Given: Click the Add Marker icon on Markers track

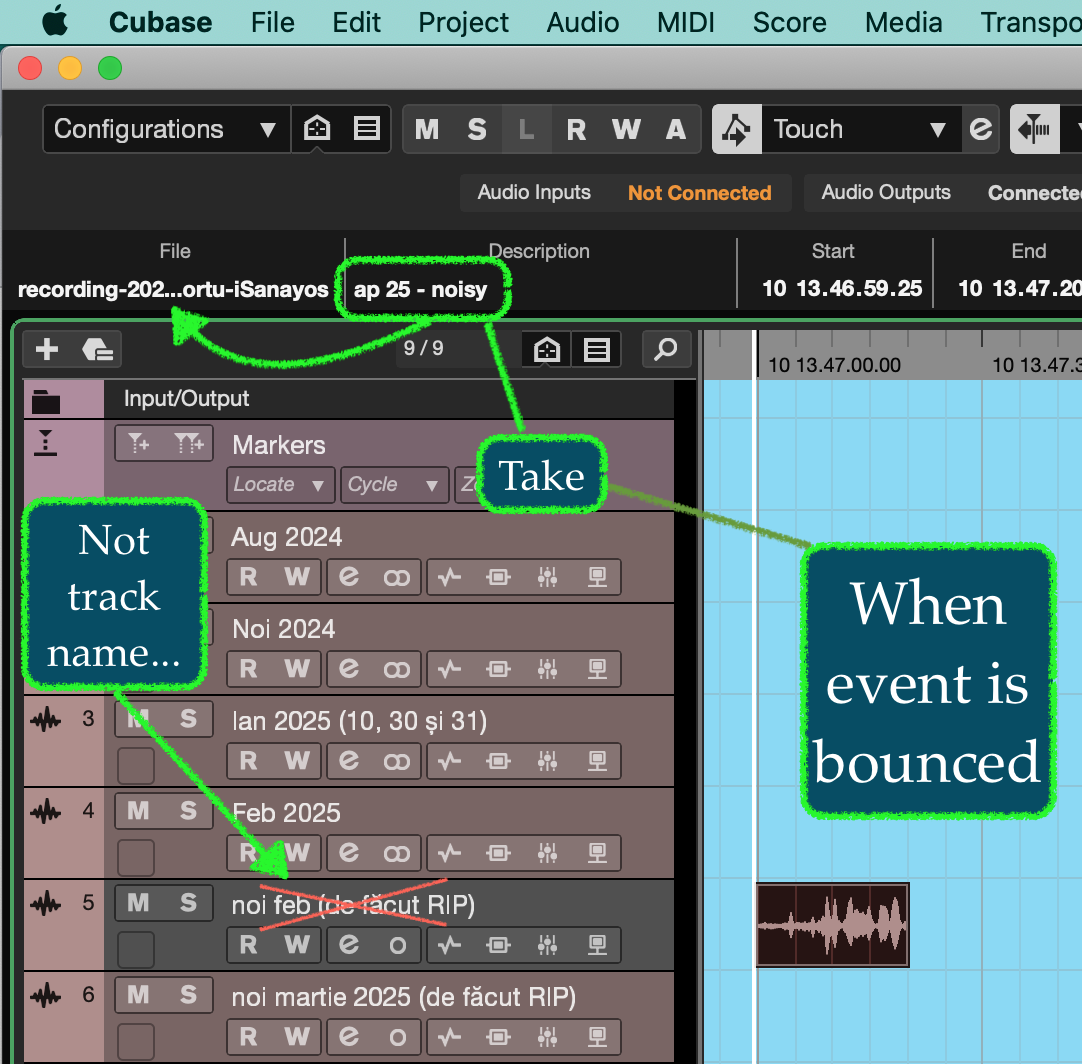Looking at the screenshot, I should [x=139, y=443].
